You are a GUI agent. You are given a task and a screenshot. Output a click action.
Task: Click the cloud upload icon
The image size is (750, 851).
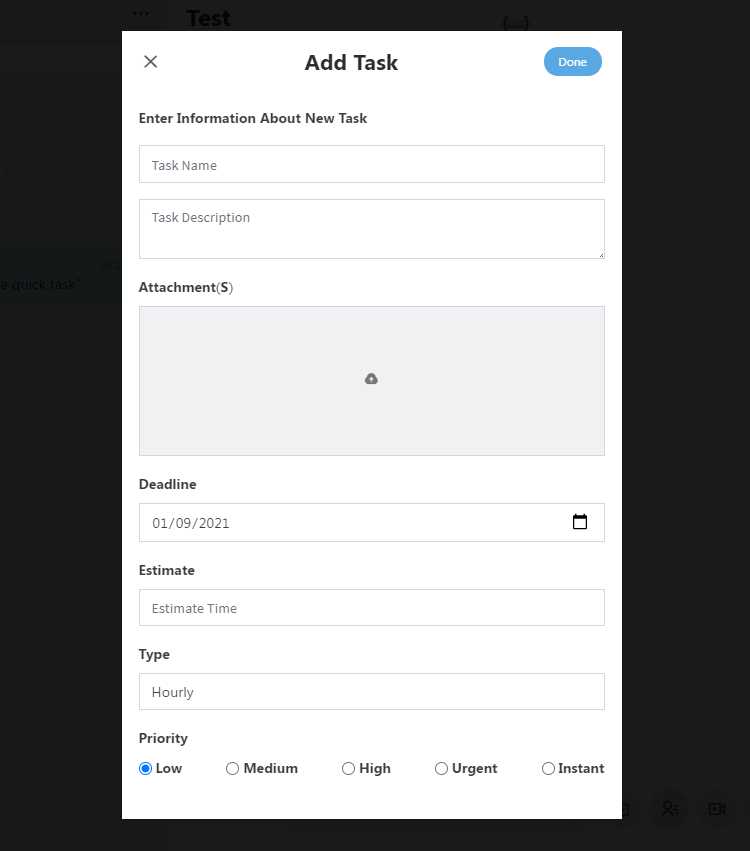(371, 379)
